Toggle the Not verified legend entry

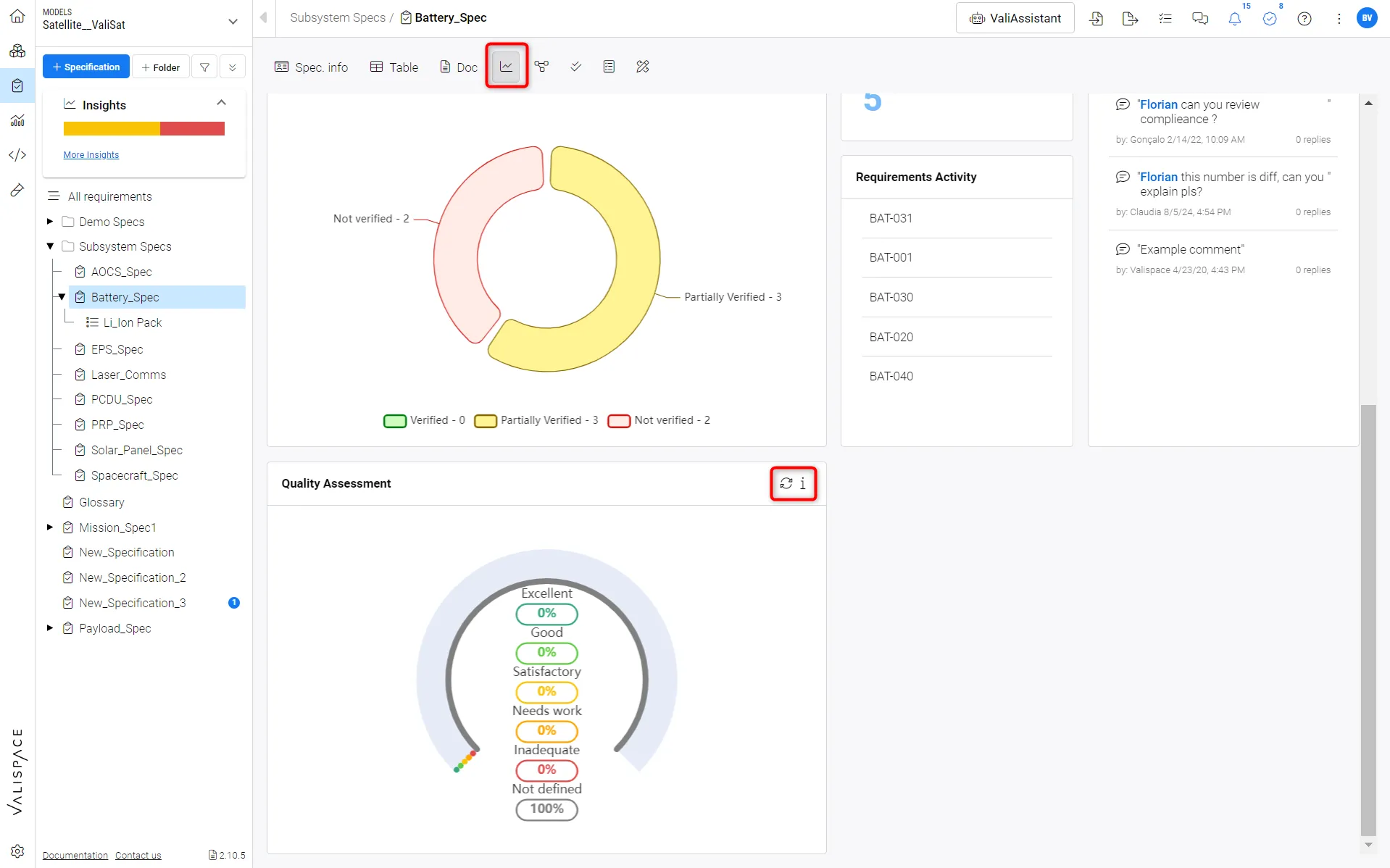pos(659,420)
